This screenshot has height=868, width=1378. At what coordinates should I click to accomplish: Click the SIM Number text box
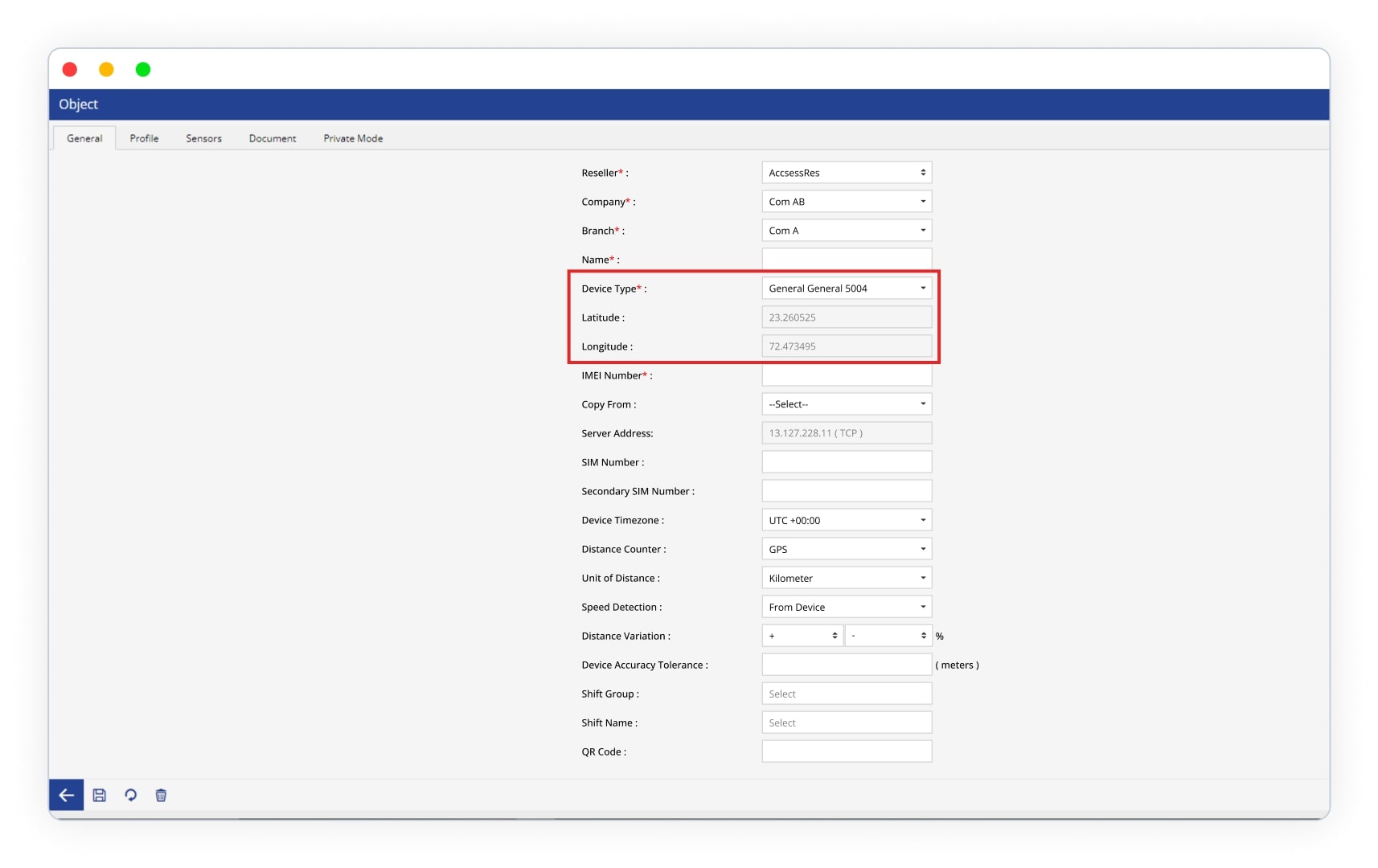pyautogui.click(x=846, y=462)
